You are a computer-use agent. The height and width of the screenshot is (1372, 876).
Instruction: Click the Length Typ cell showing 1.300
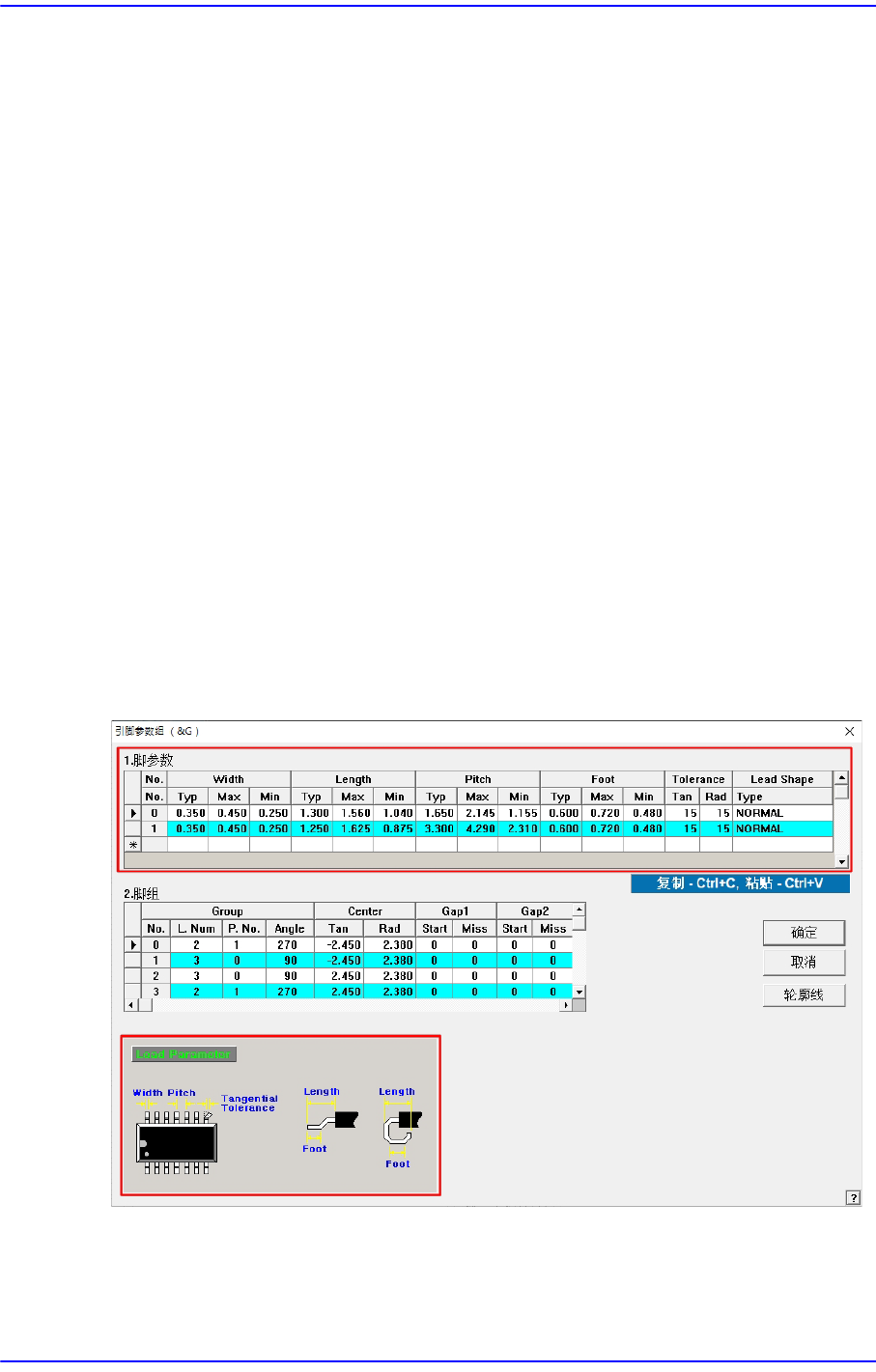click(x=312, y=813)
